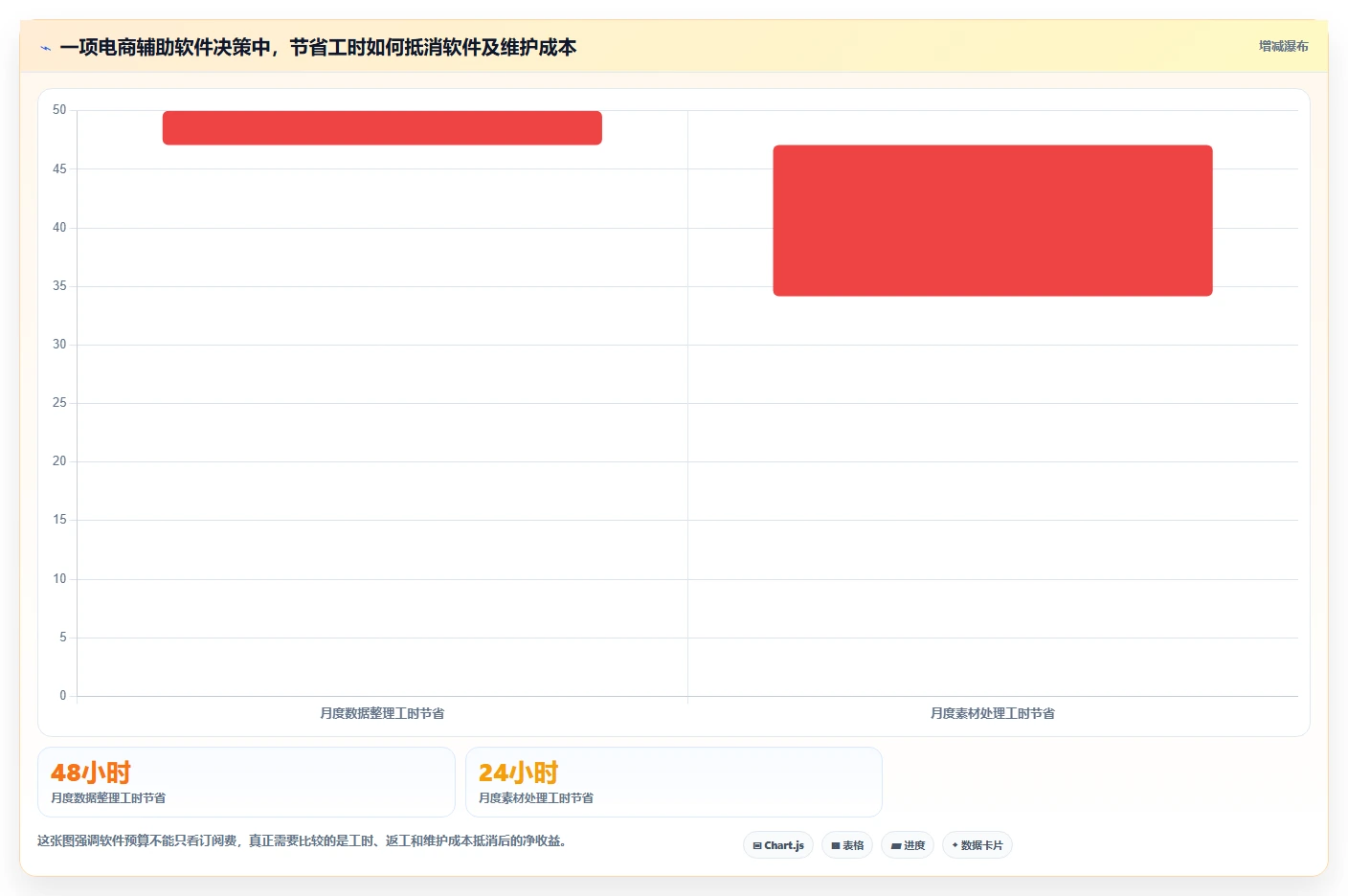Click the y-axis value 50
1348x896 pixels.
point(59,110)
